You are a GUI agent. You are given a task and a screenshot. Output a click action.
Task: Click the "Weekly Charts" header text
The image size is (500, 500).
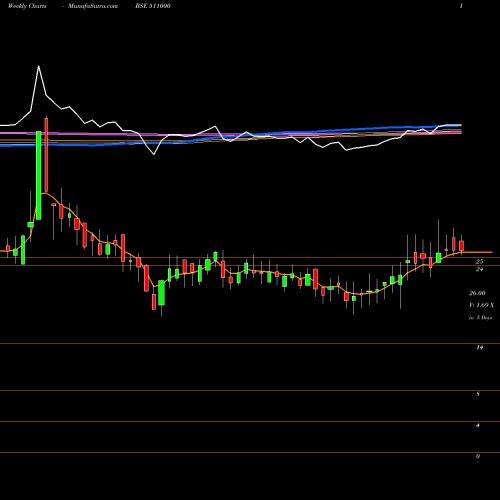27,6
